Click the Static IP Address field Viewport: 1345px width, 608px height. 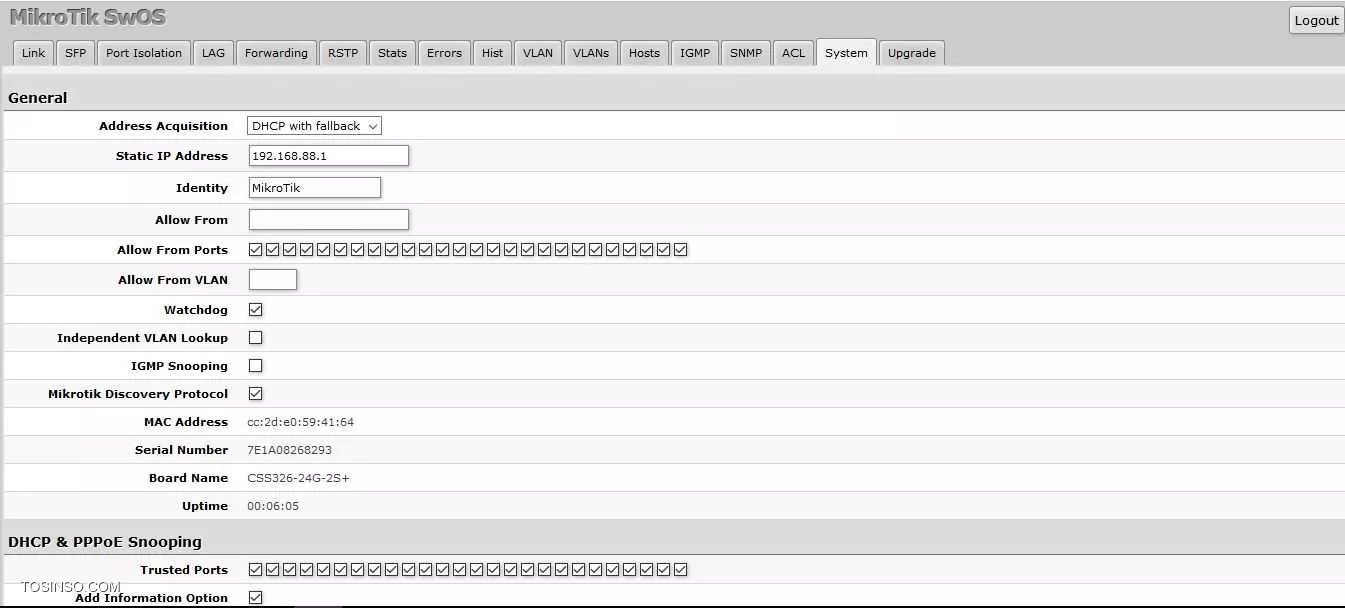[328, 156]
